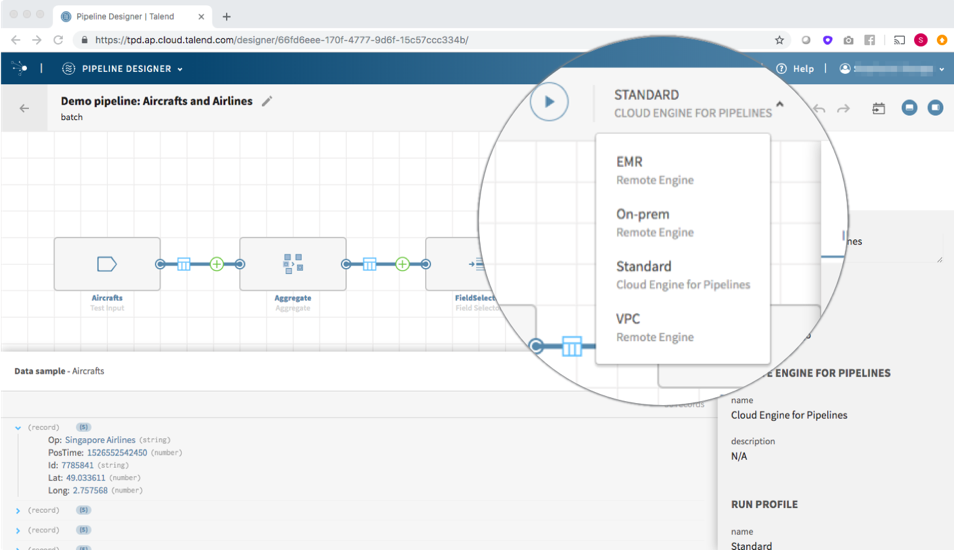Image resolution: width=954 pixels, height=550 pixels.
Task: Expand the third record row
Action: (18, 531)
